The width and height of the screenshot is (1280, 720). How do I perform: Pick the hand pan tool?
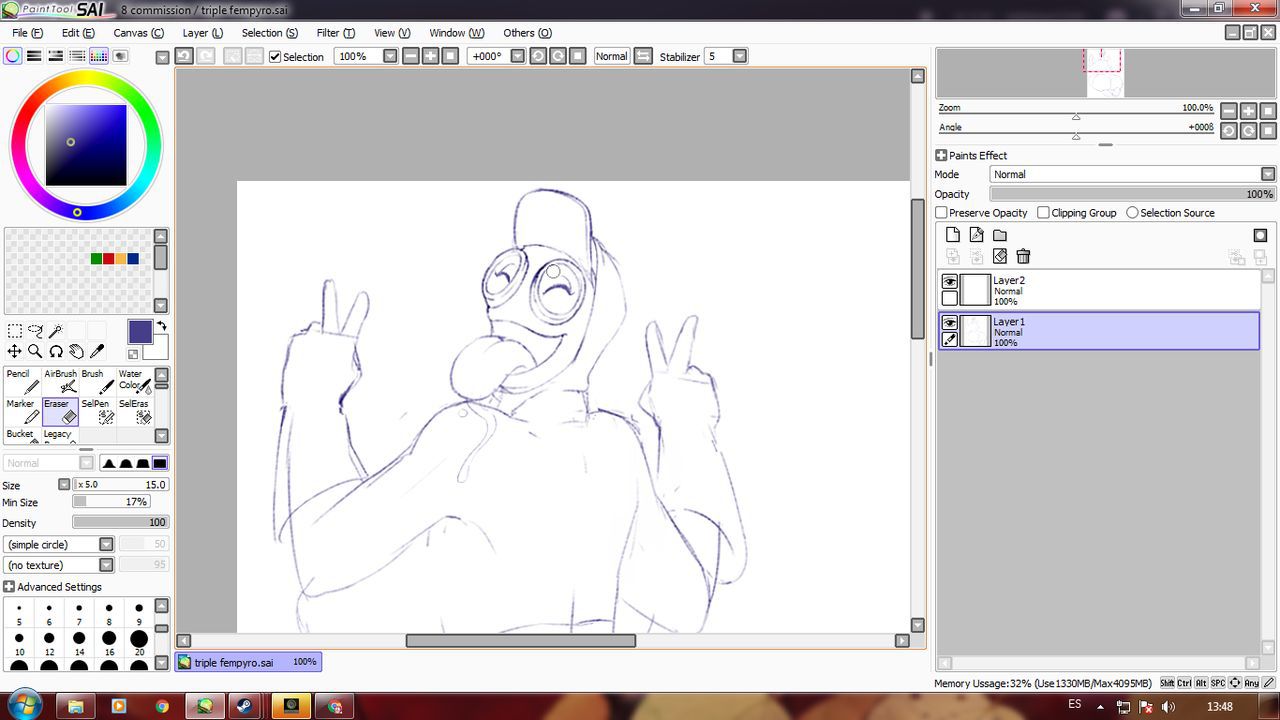[76, 351]
